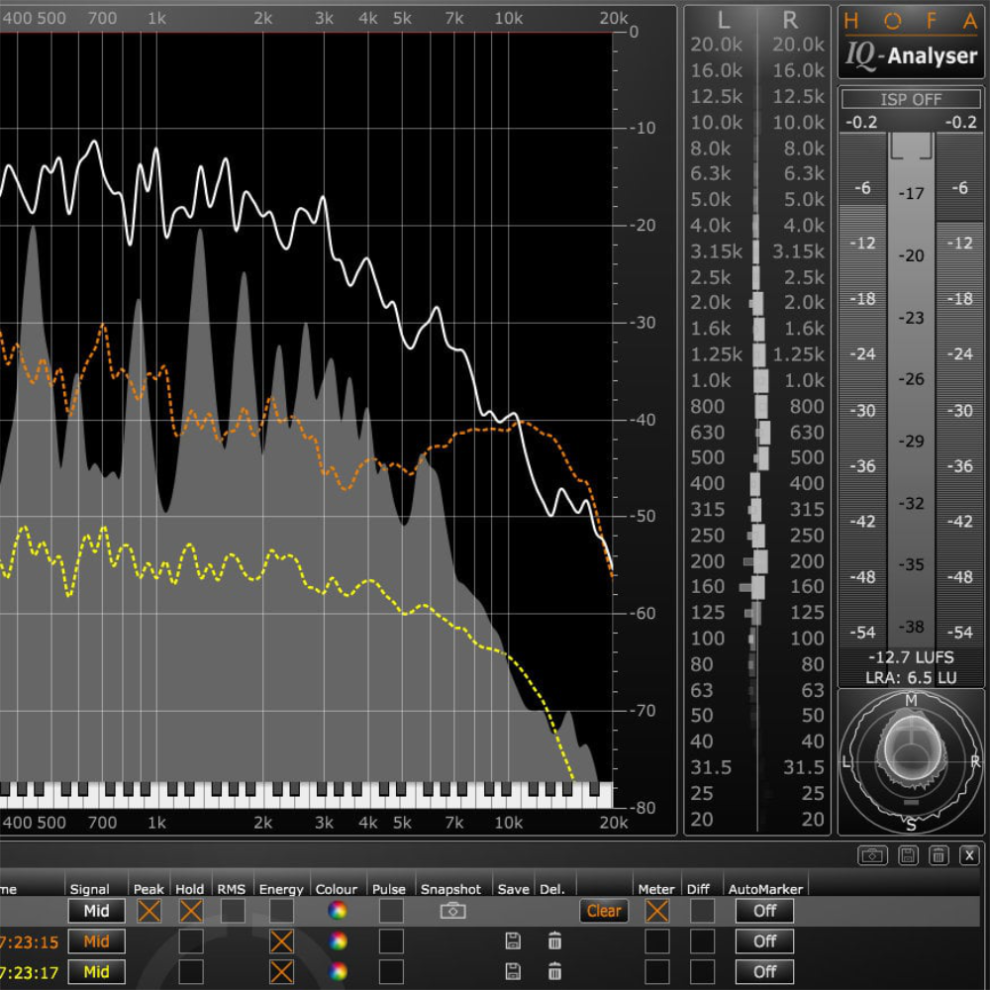This screenshot has width=990, height=990.
Task: Delete the yellow 7:23:17 snapshot
Action: click(x=554, y=971)
